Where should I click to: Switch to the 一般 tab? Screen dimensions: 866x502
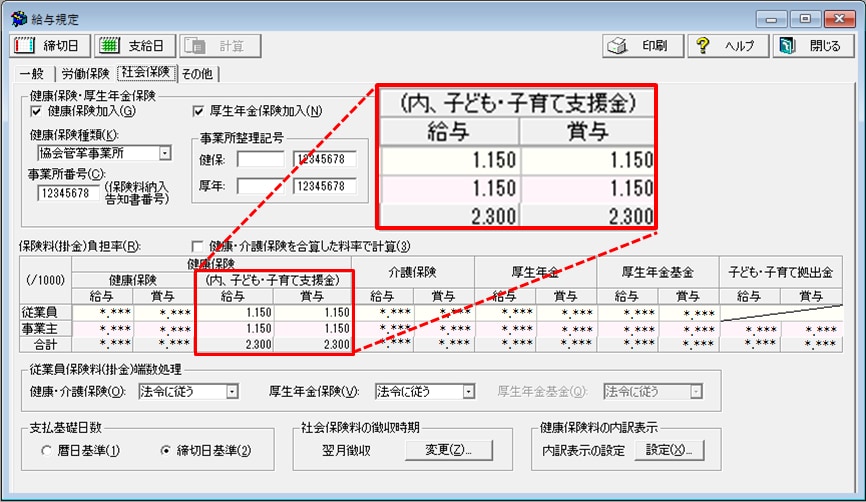tap(32, 73)
